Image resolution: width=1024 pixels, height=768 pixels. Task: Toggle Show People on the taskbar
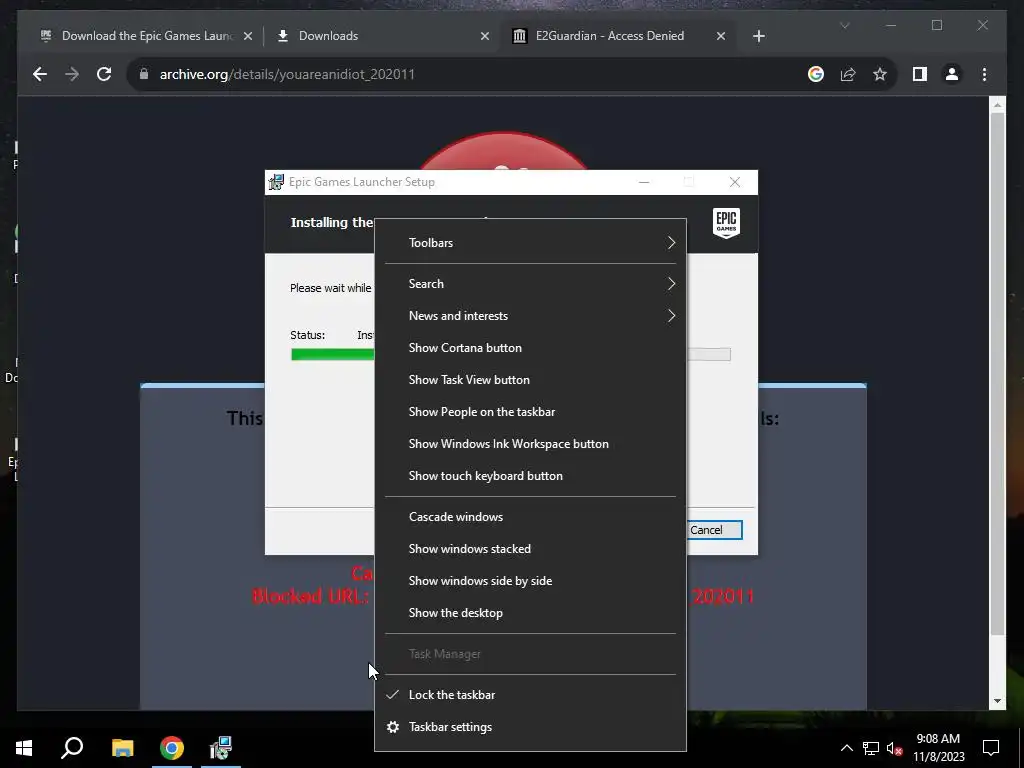tap(530, 412)
